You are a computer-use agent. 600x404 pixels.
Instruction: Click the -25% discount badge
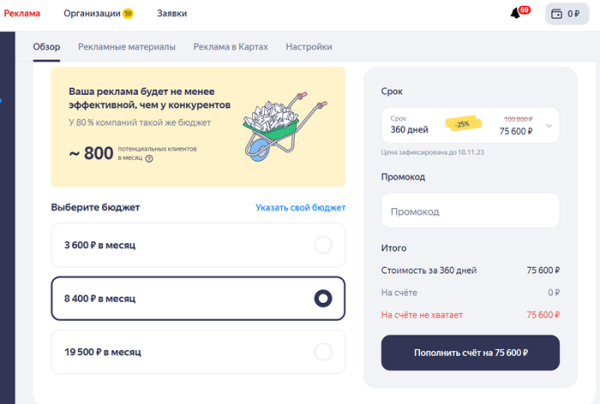point(462,124)
